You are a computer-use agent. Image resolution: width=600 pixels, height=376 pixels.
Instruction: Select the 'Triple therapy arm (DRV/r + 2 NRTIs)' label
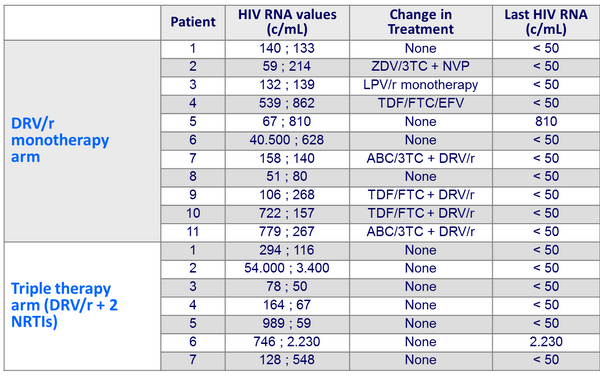(x=64, y=305)
